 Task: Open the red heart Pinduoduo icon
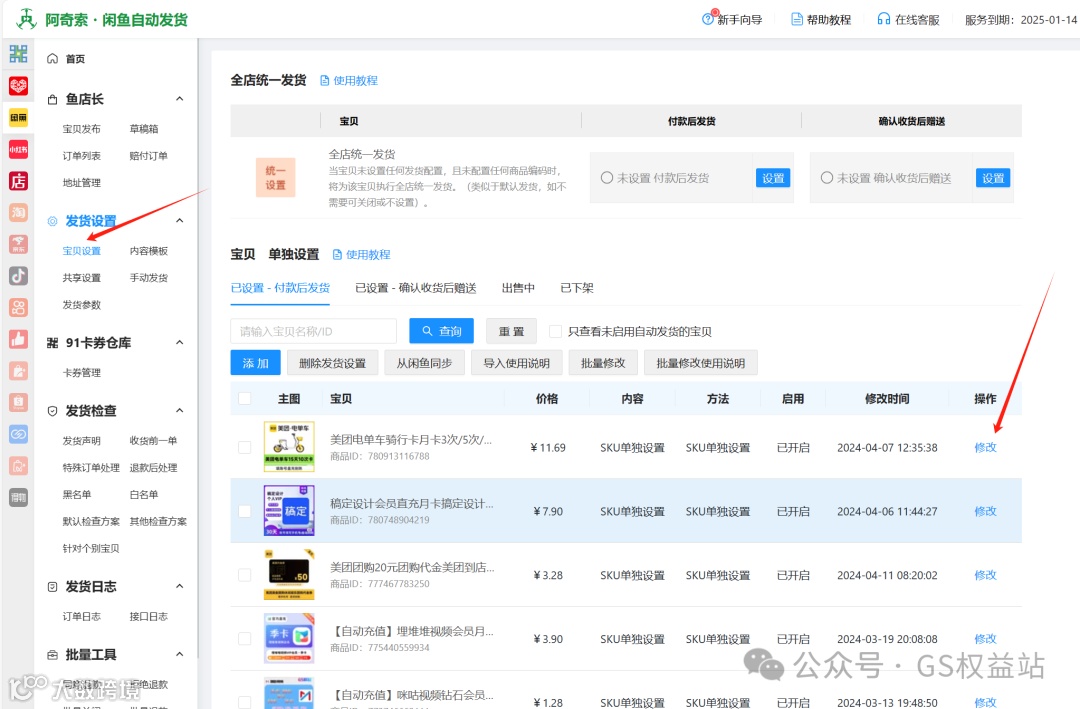pos(19,85)
